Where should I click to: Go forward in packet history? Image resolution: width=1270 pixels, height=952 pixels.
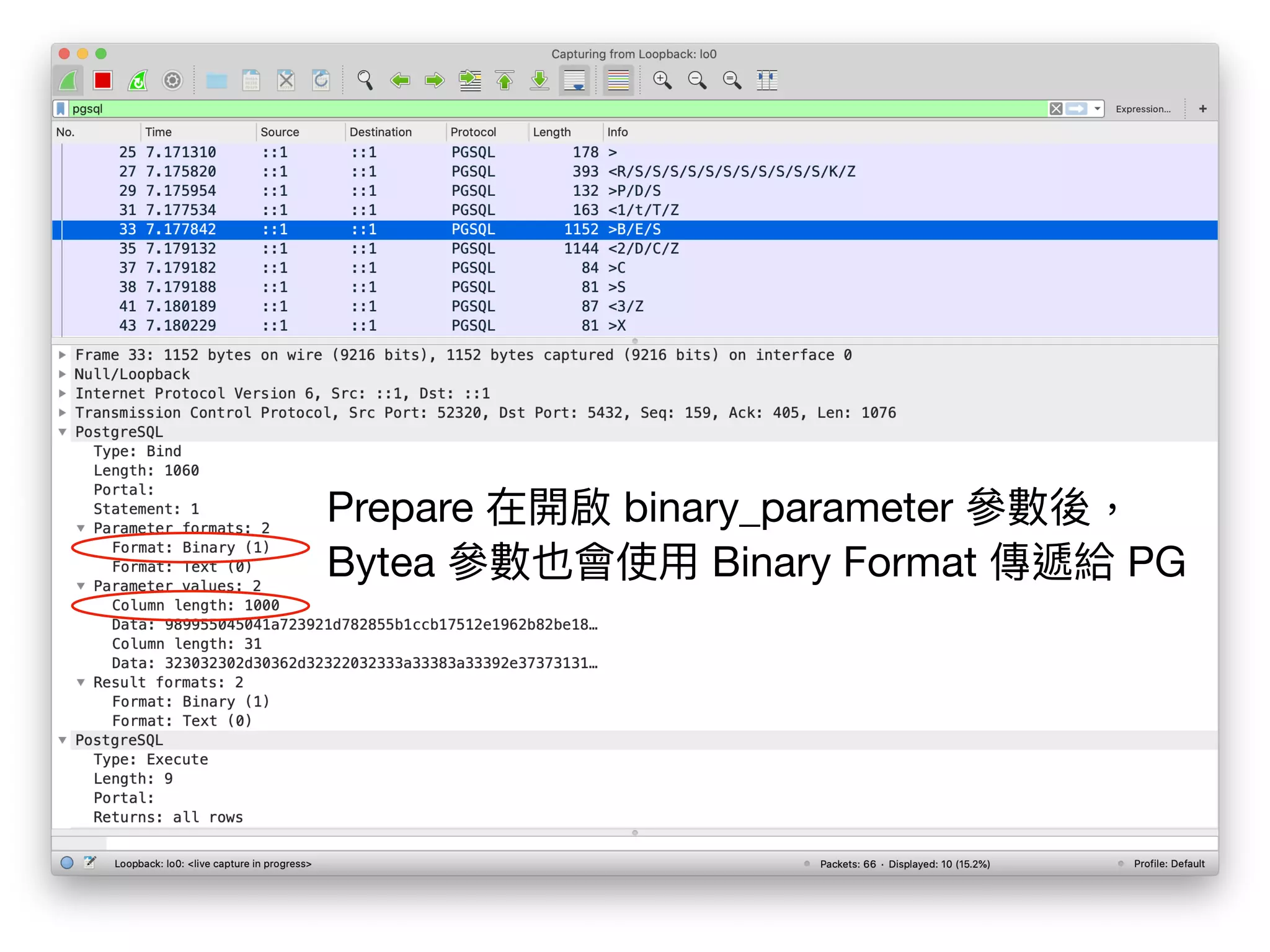(x=435, y=81)
